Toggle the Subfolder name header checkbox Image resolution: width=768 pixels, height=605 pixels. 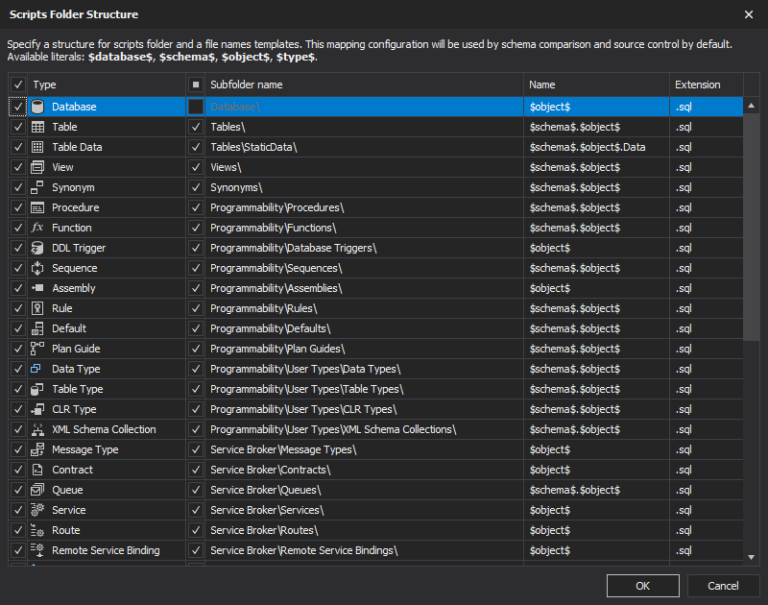point(195,84)
